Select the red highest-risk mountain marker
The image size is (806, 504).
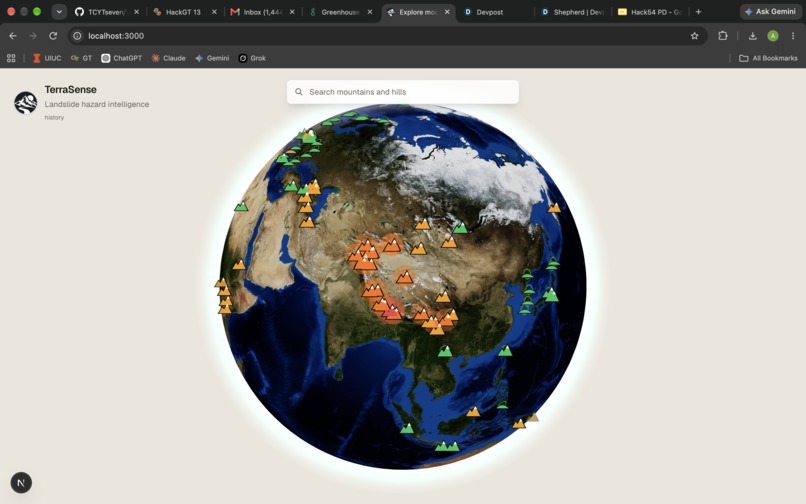393,312
